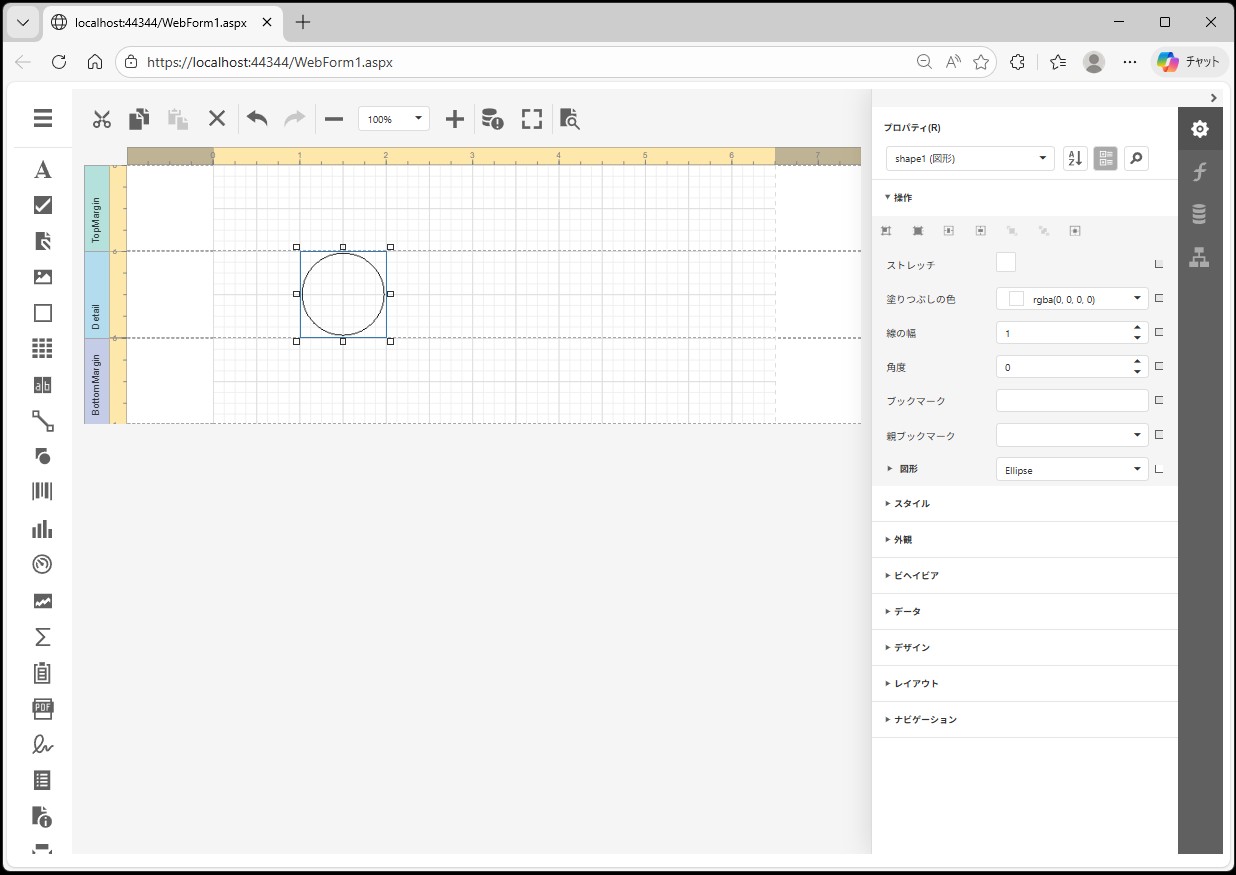1236x875 pixels.
Task: Open the preview report icon in toolbar
Action: 569,119
